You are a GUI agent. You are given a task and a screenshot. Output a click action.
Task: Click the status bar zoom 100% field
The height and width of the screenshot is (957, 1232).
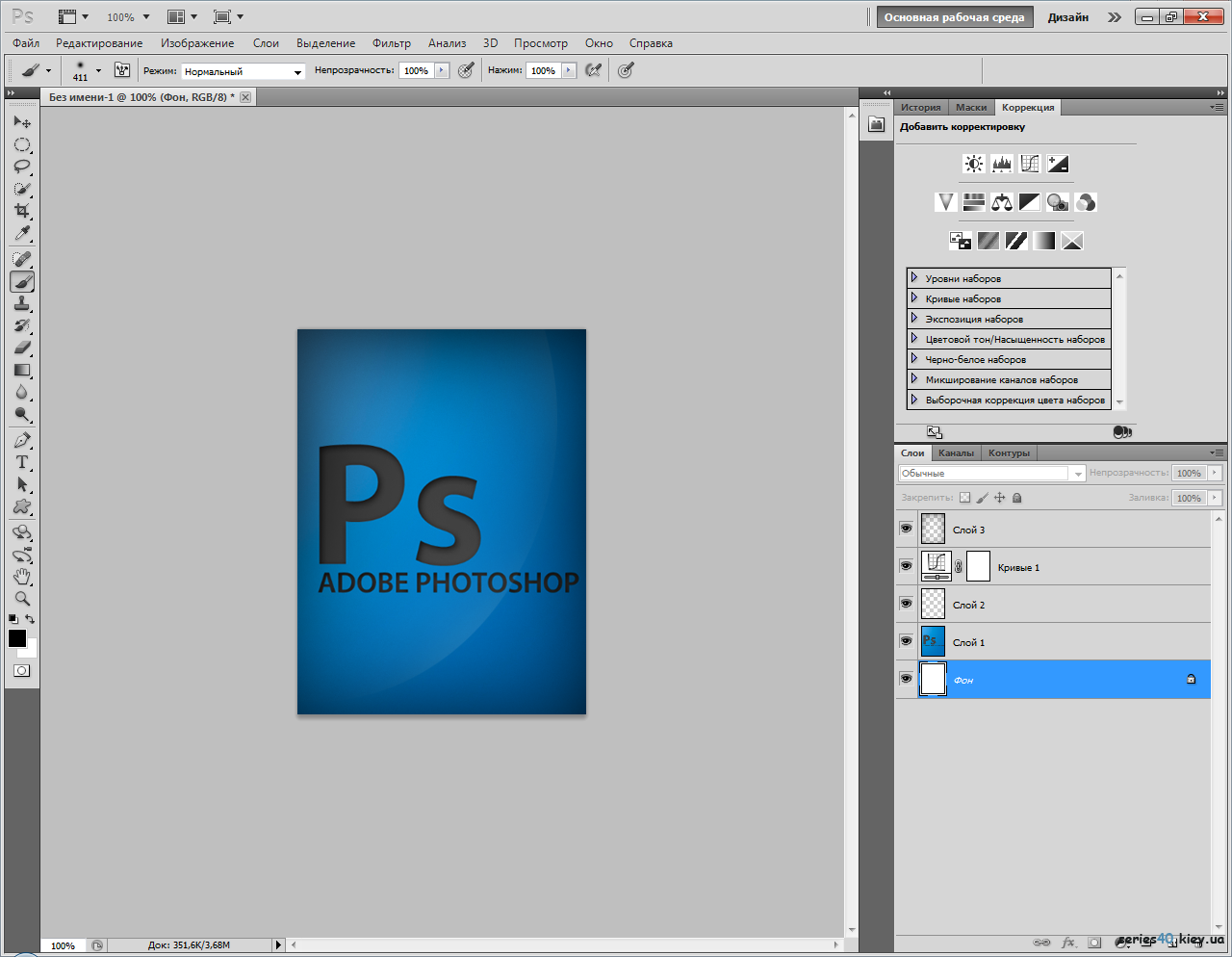click(x=64, y=945)
